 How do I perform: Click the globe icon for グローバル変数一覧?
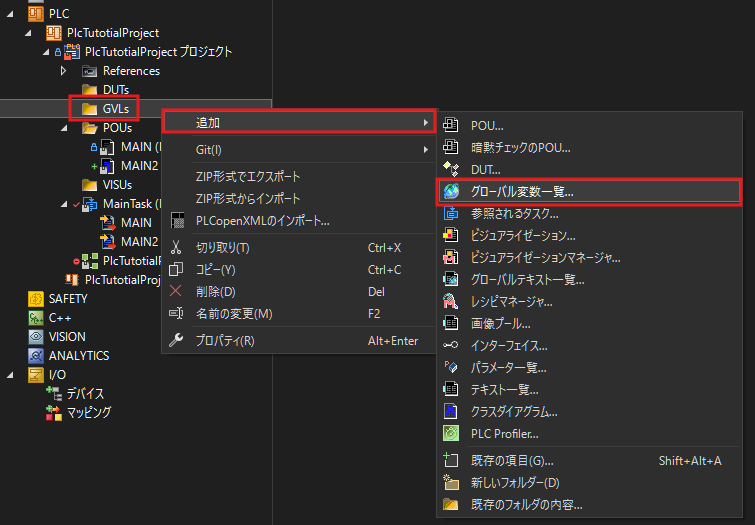coord(450,191)
